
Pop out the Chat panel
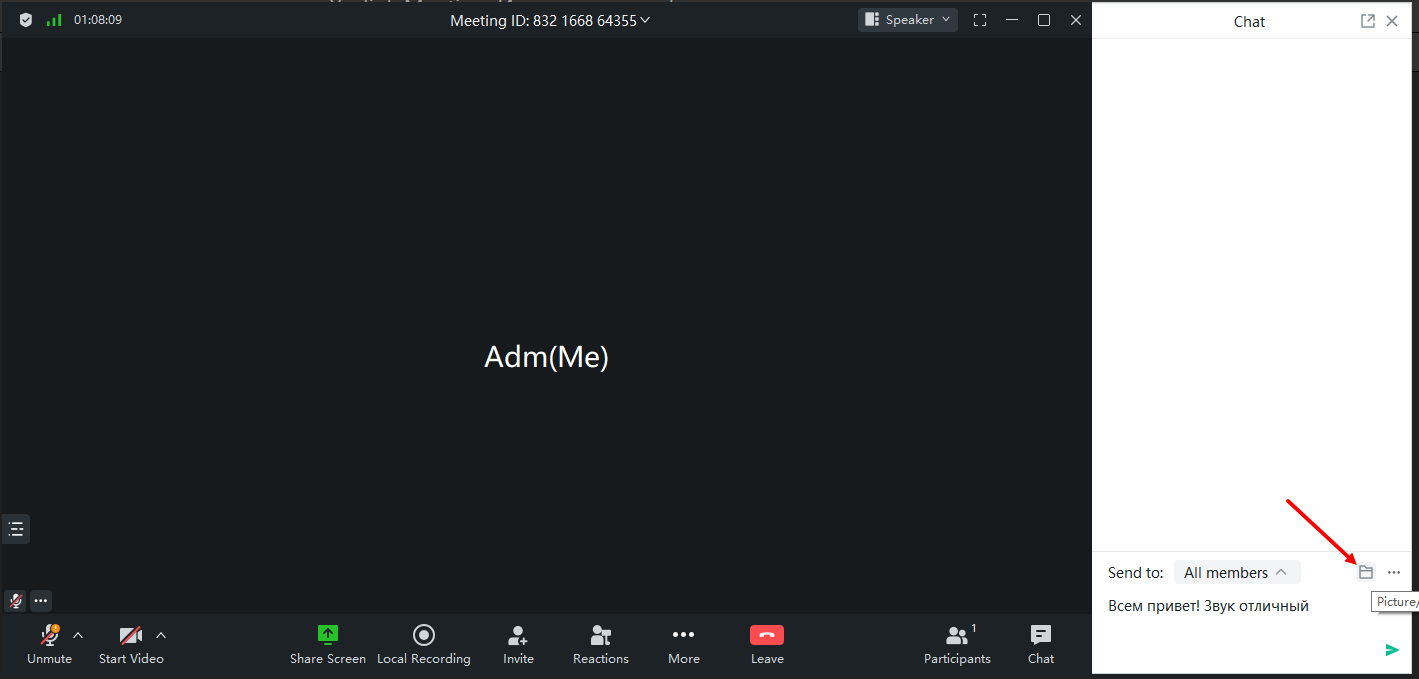1367,21
